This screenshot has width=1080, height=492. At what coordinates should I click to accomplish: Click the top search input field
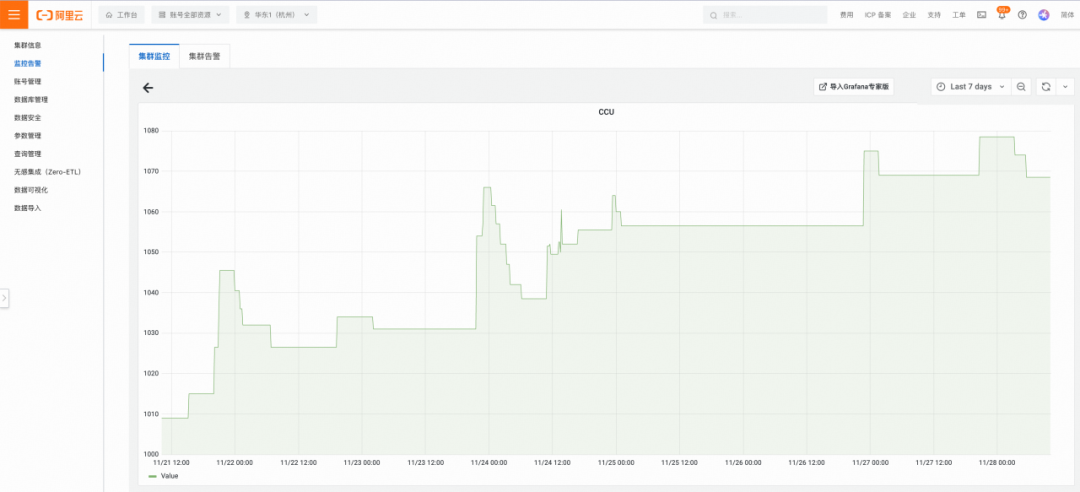click(x=765, y=15)
